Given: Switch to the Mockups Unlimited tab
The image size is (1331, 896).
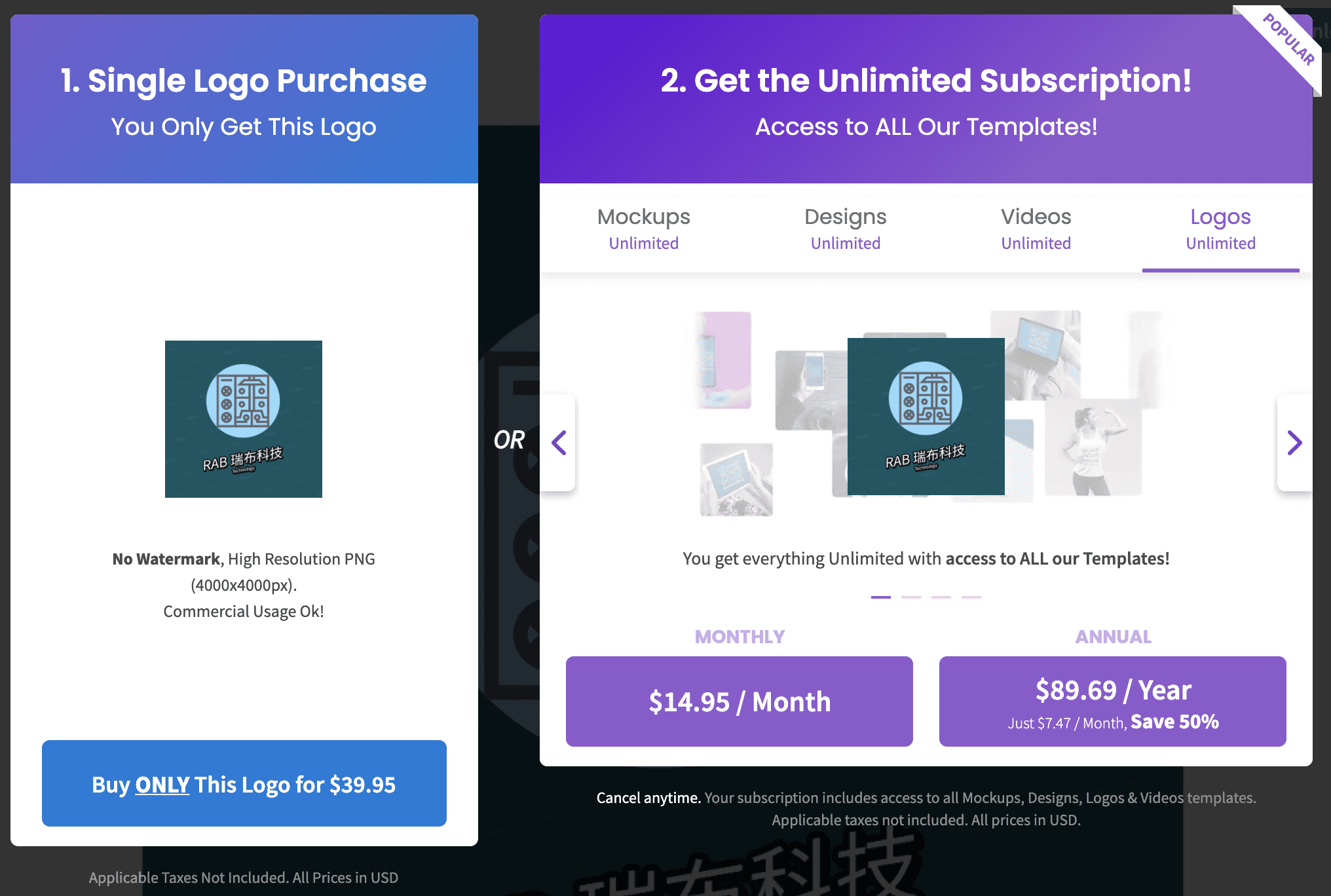Looking at the screenshot, I should point(643,229).
